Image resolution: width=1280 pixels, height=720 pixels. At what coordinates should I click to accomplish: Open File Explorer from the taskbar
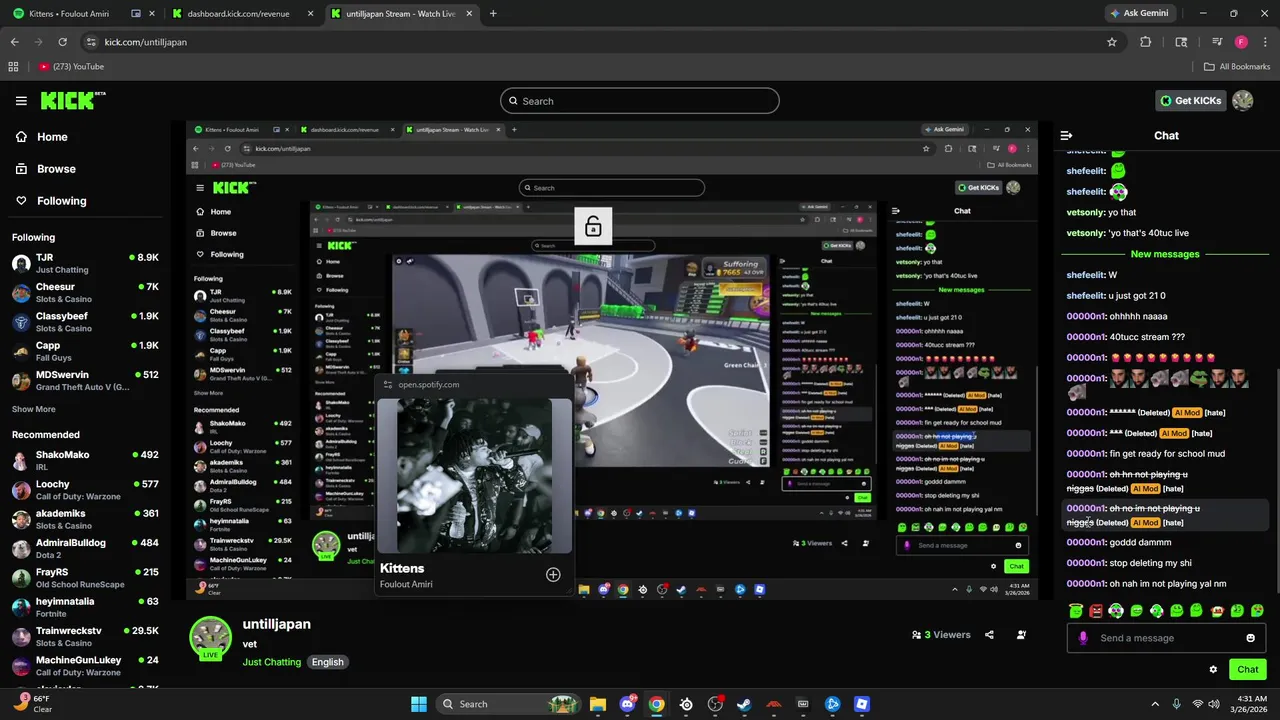[597, 704]
